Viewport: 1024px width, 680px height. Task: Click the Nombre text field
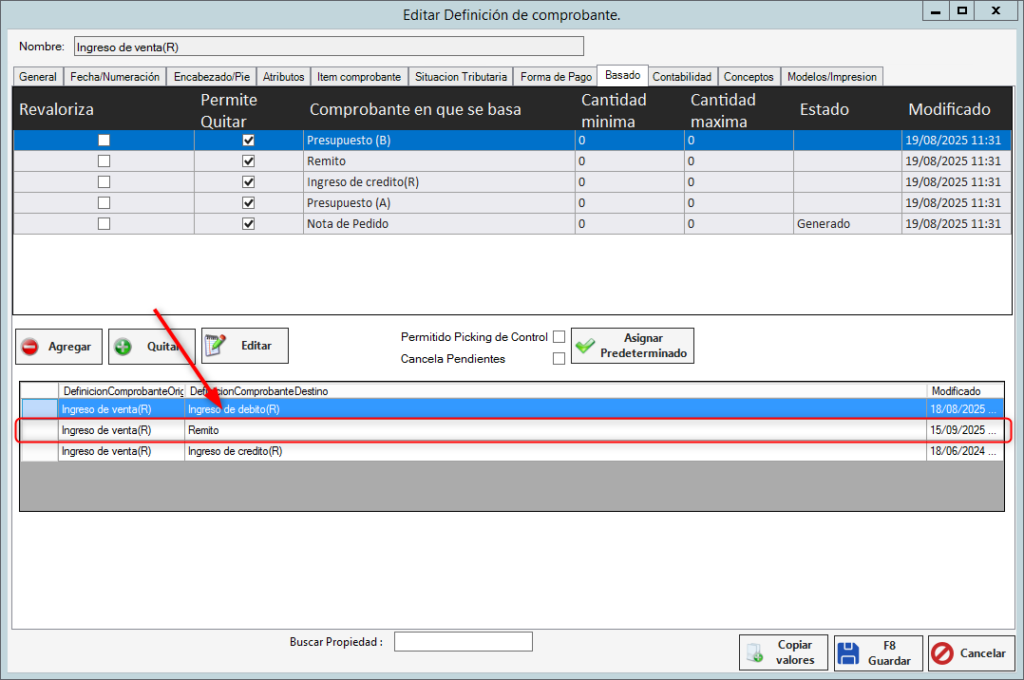pyautogui.click(x=328, y=46)
